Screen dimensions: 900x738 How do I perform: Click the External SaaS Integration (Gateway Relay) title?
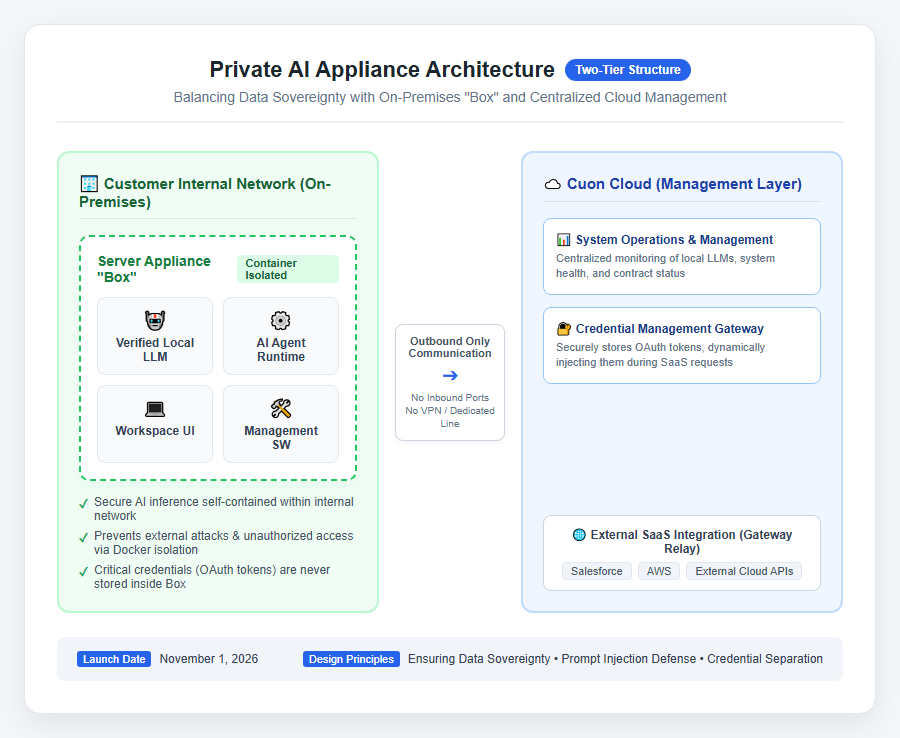coord(691,542)
